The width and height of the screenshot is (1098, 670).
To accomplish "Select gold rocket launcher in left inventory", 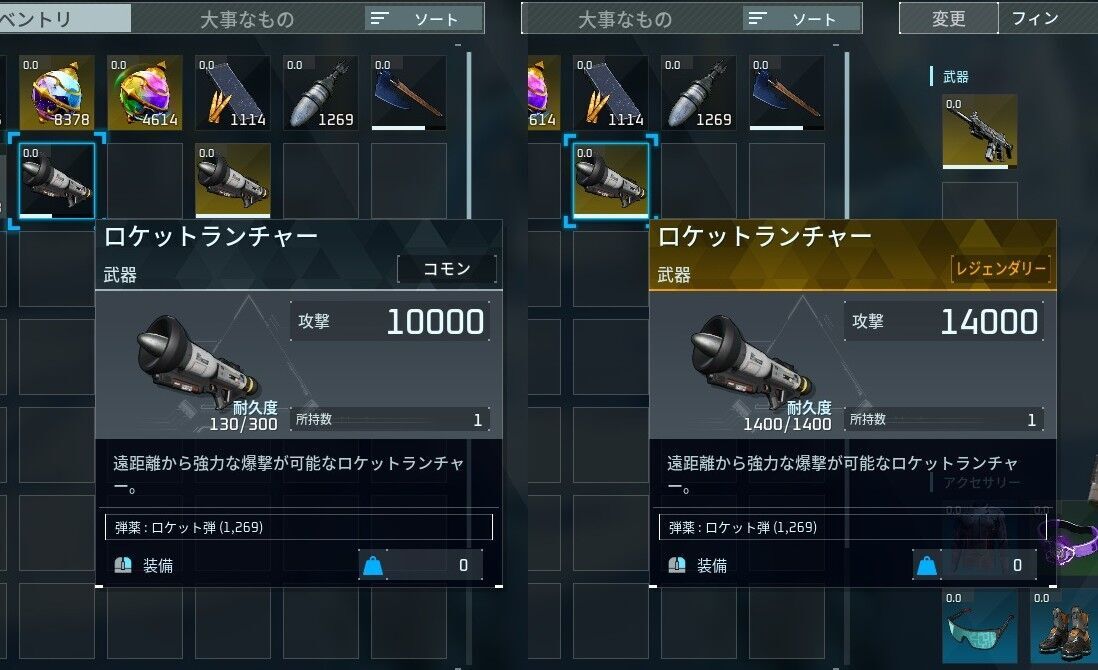I will tap(232, 181).
